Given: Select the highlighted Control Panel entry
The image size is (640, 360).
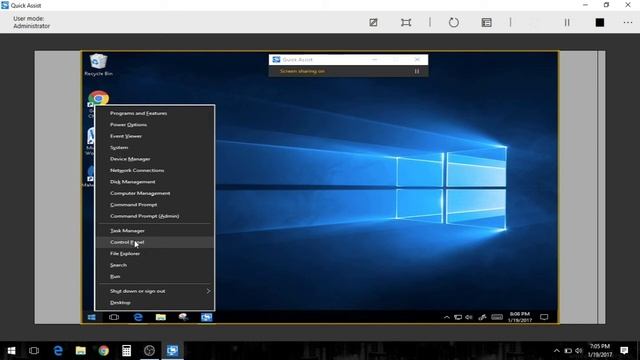Looking at the screenshot, I should (155, 242).
